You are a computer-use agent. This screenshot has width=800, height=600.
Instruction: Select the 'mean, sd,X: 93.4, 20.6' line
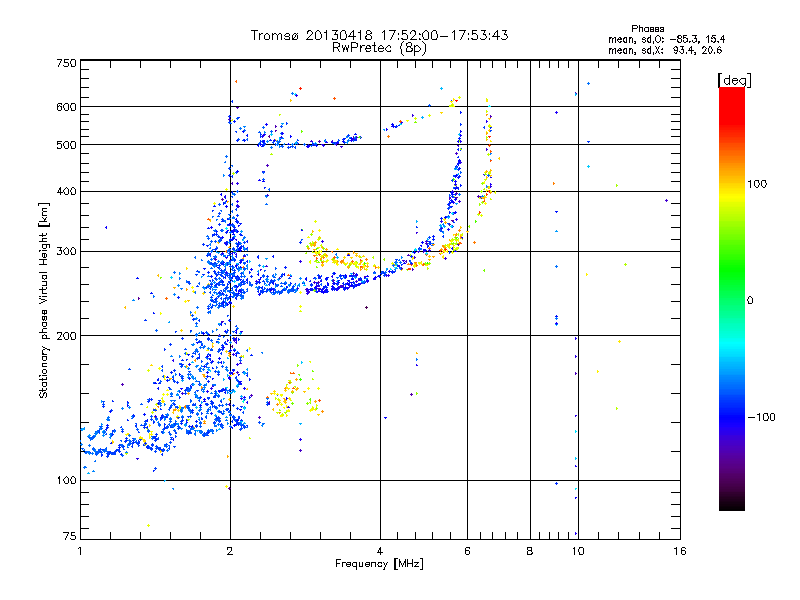(x=665, y=50)
